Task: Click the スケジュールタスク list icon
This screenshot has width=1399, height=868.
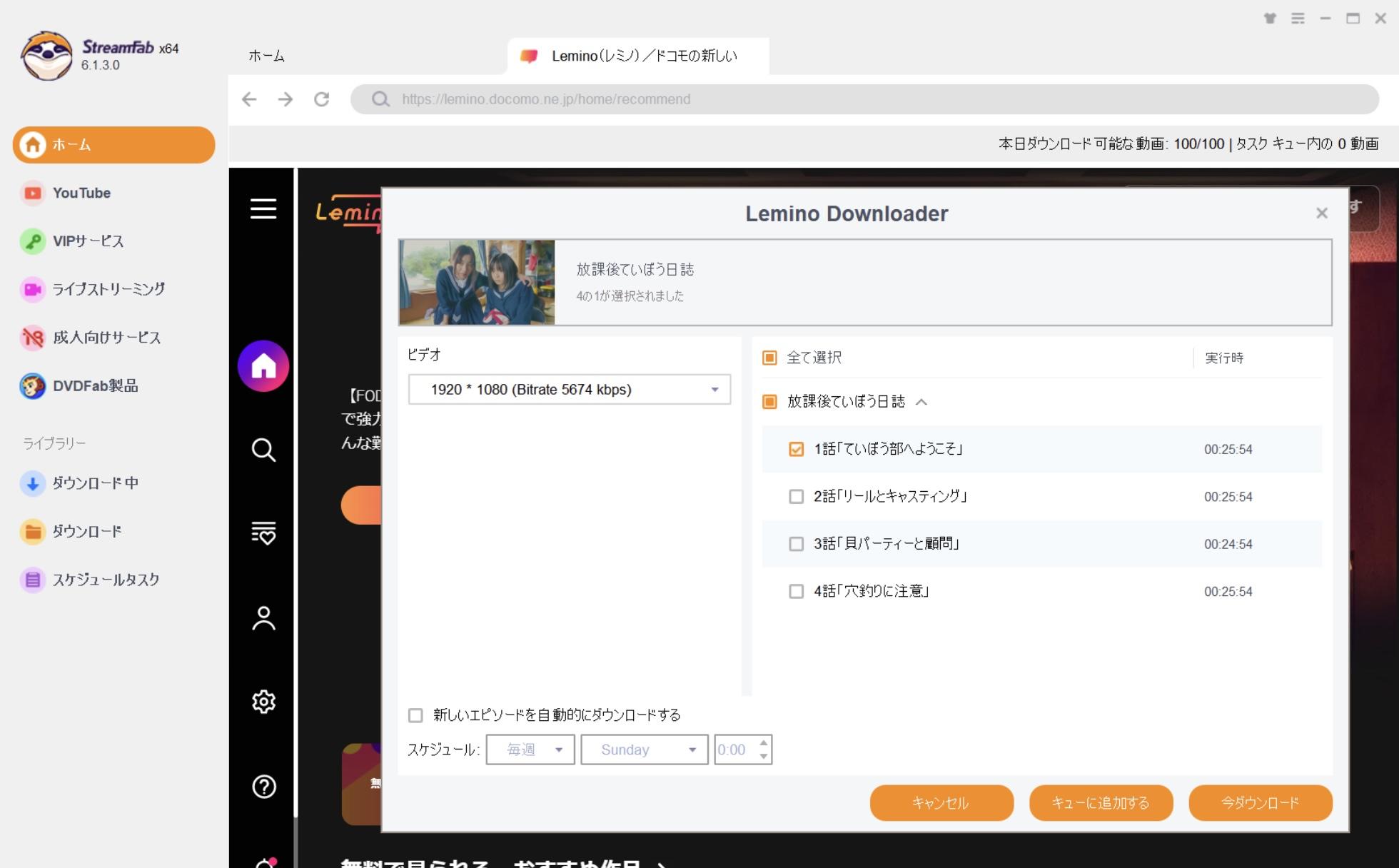Action: pyautogui.click(x=32, y=580)
